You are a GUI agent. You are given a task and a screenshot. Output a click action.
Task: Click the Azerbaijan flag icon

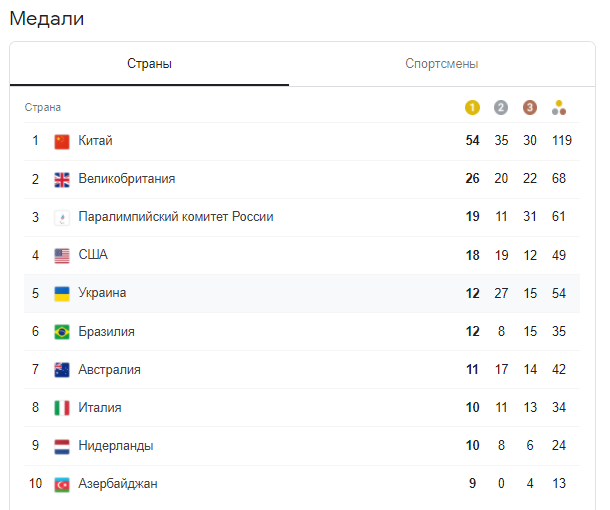(62, 484)
